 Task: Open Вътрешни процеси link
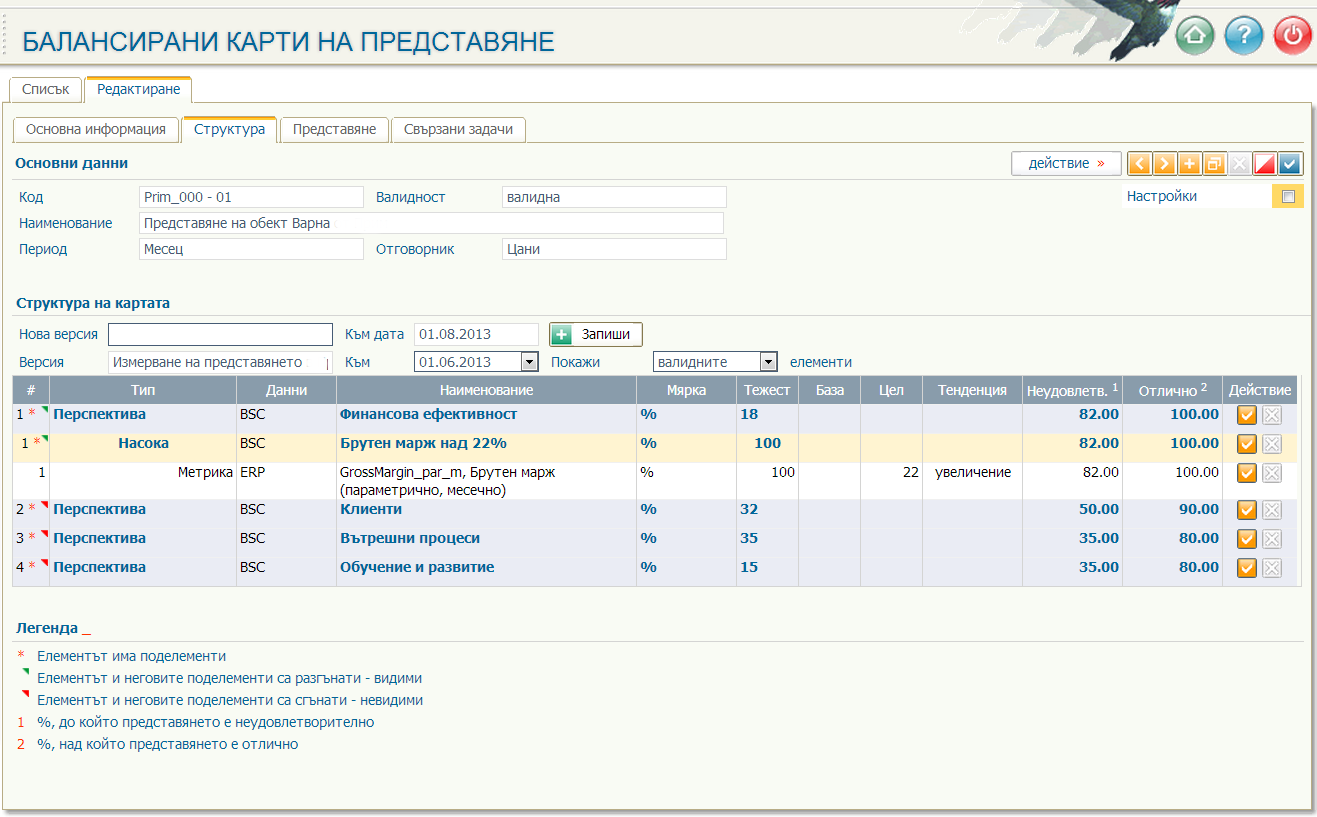(410, 538)
